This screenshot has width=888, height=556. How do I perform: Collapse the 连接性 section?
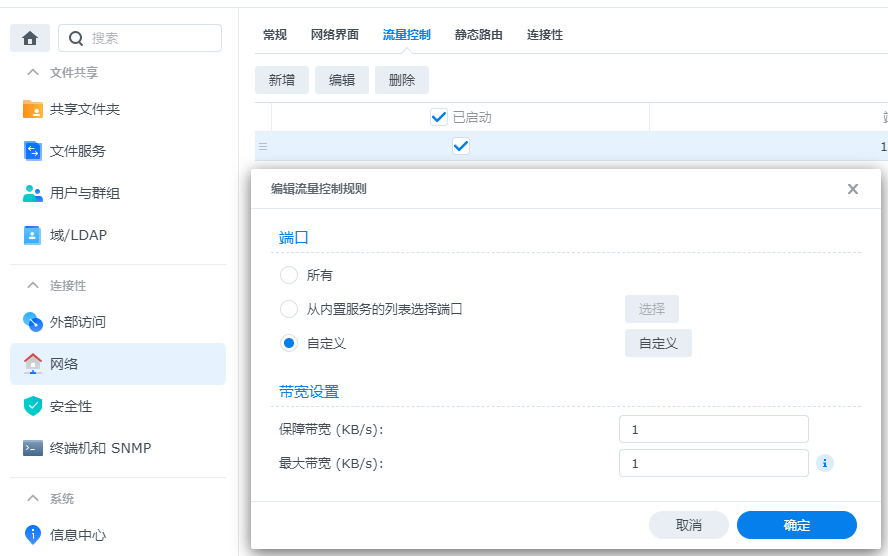pos(33,286)
